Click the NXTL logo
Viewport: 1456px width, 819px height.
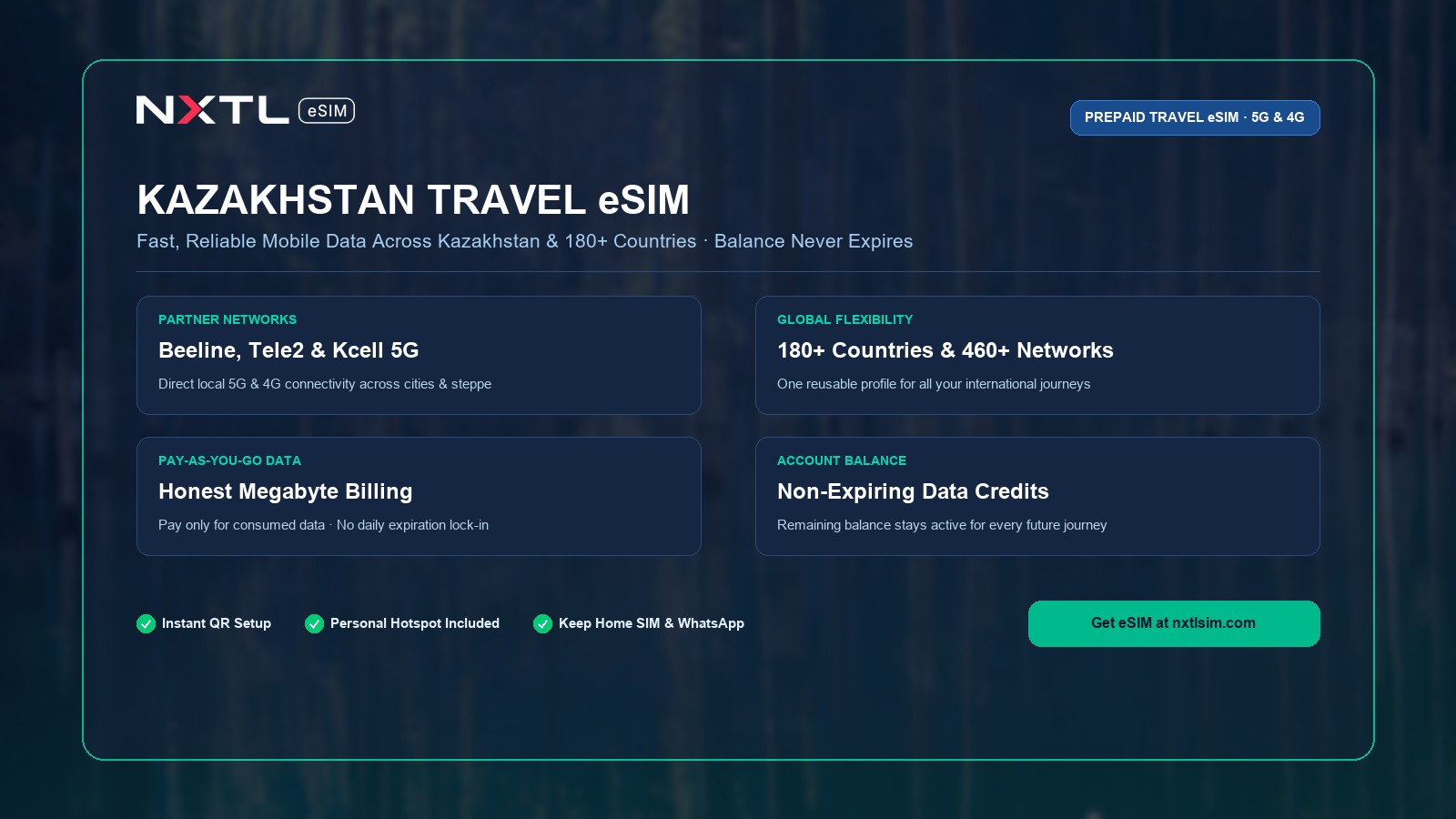coord(212,110)
